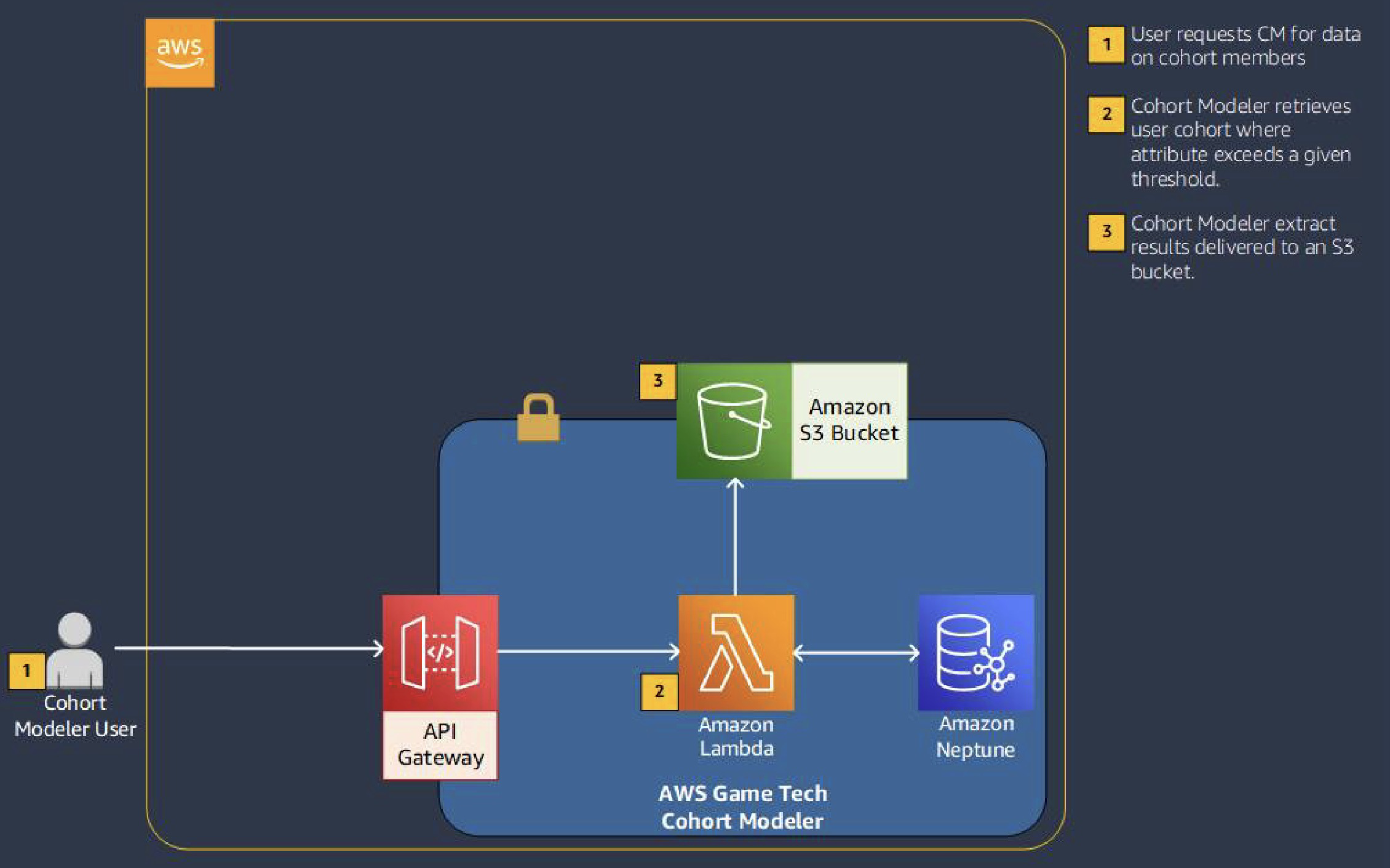The height and width of the screenshot is (868, 1390).
Task: Click legend number 3 badge
Action: 1106,232
